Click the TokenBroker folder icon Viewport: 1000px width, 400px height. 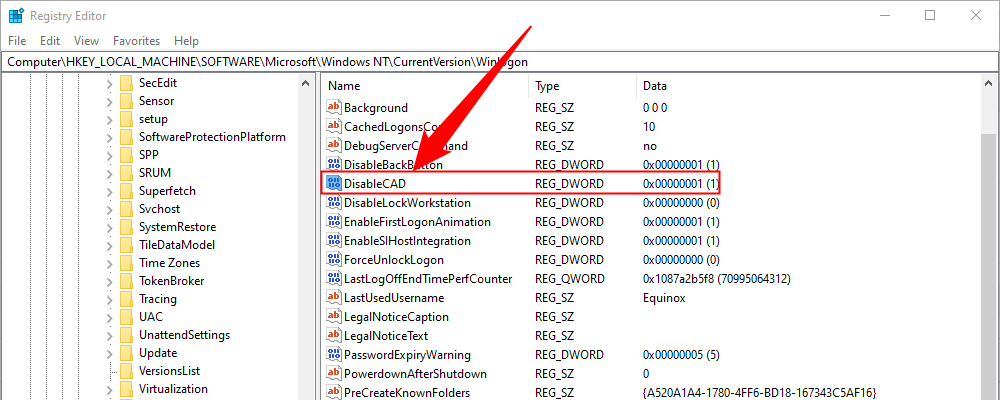[x=126, y=281]
